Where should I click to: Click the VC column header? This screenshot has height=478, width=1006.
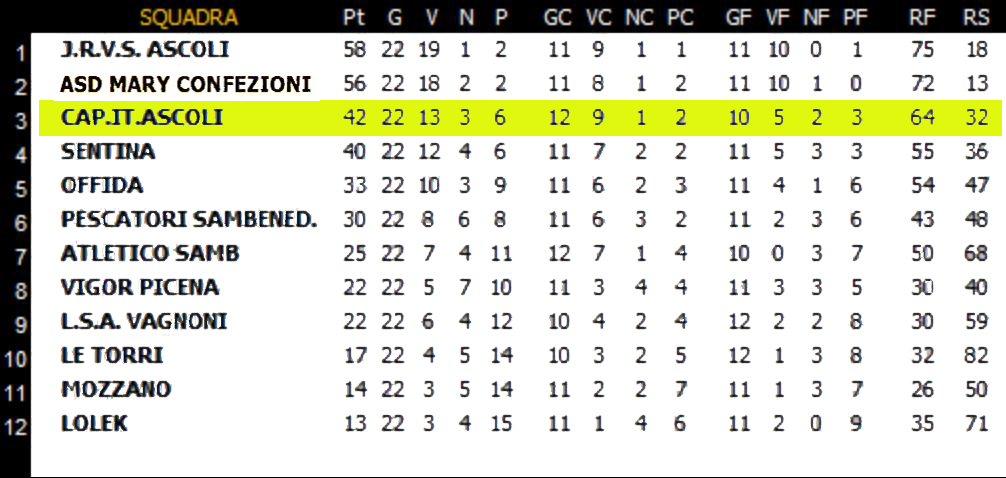tap(598, 18)
